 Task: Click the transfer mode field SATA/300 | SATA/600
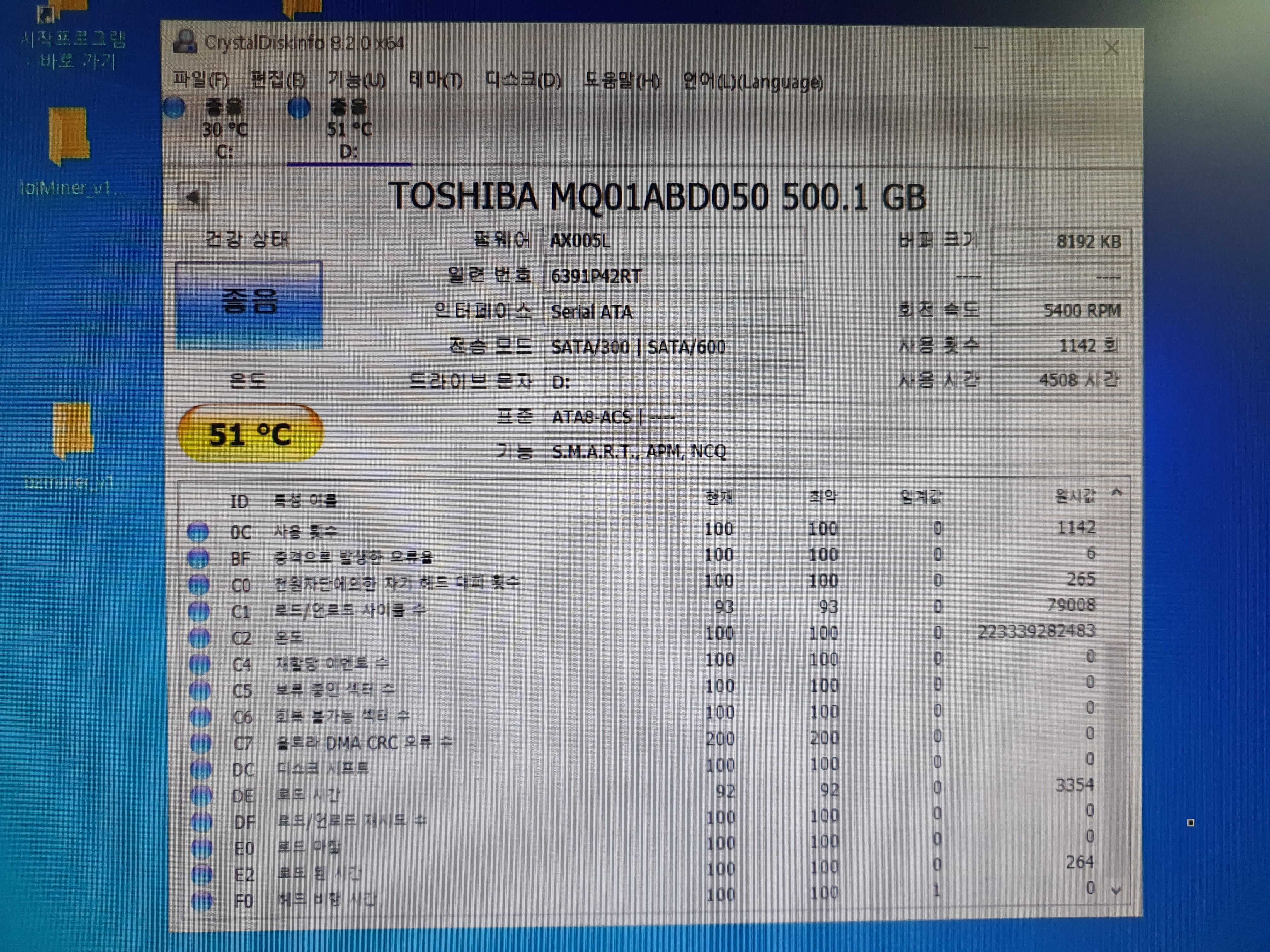pyautogui.click(x=674, y=347)
